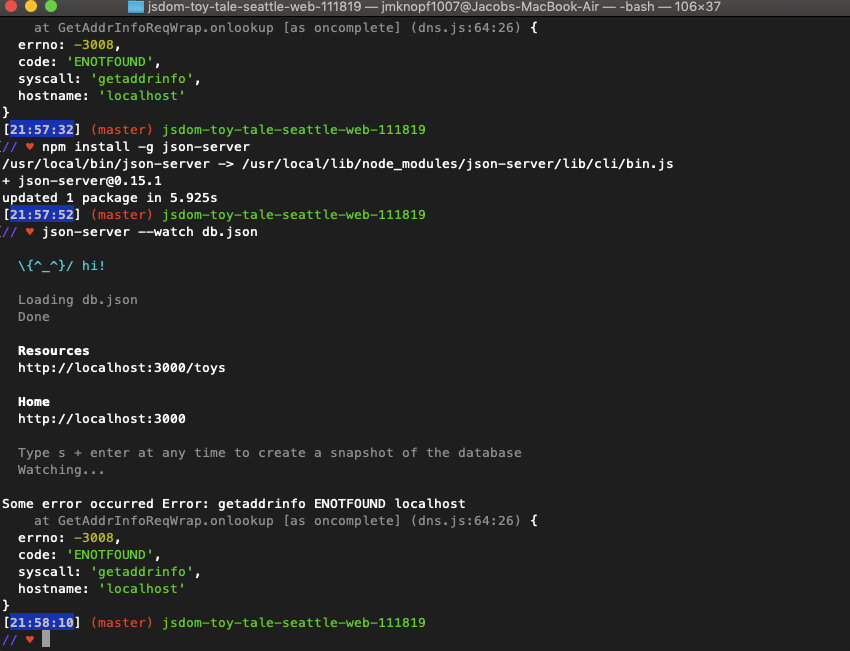
Task: Click the highlighted timestamp 21:58:10
Action: [42, 622]
